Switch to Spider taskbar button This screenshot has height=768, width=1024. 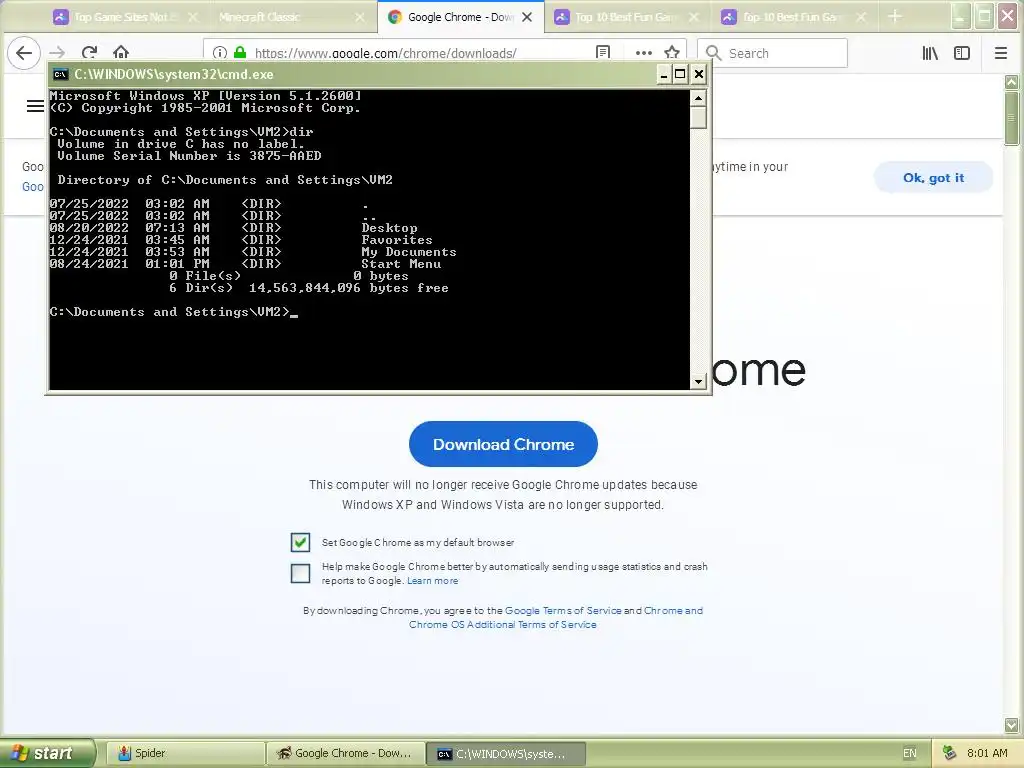point(184,753)
